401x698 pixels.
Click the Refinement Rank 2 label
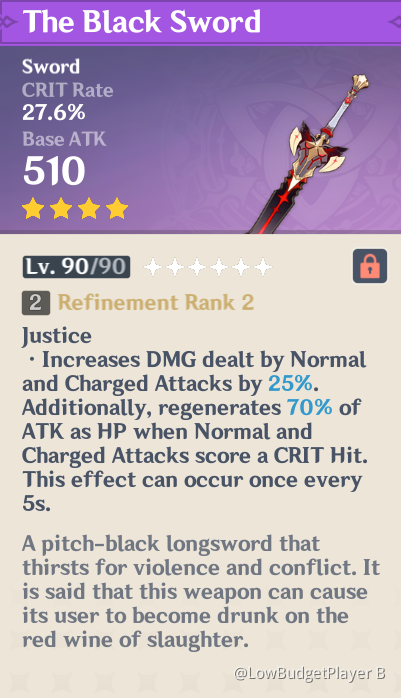(x=156, y=303)
